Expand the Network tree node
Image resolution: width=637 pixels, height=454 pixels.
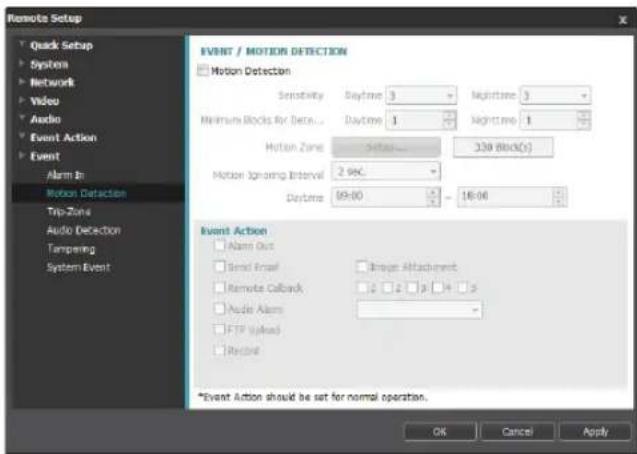click(x=22, y=82)
